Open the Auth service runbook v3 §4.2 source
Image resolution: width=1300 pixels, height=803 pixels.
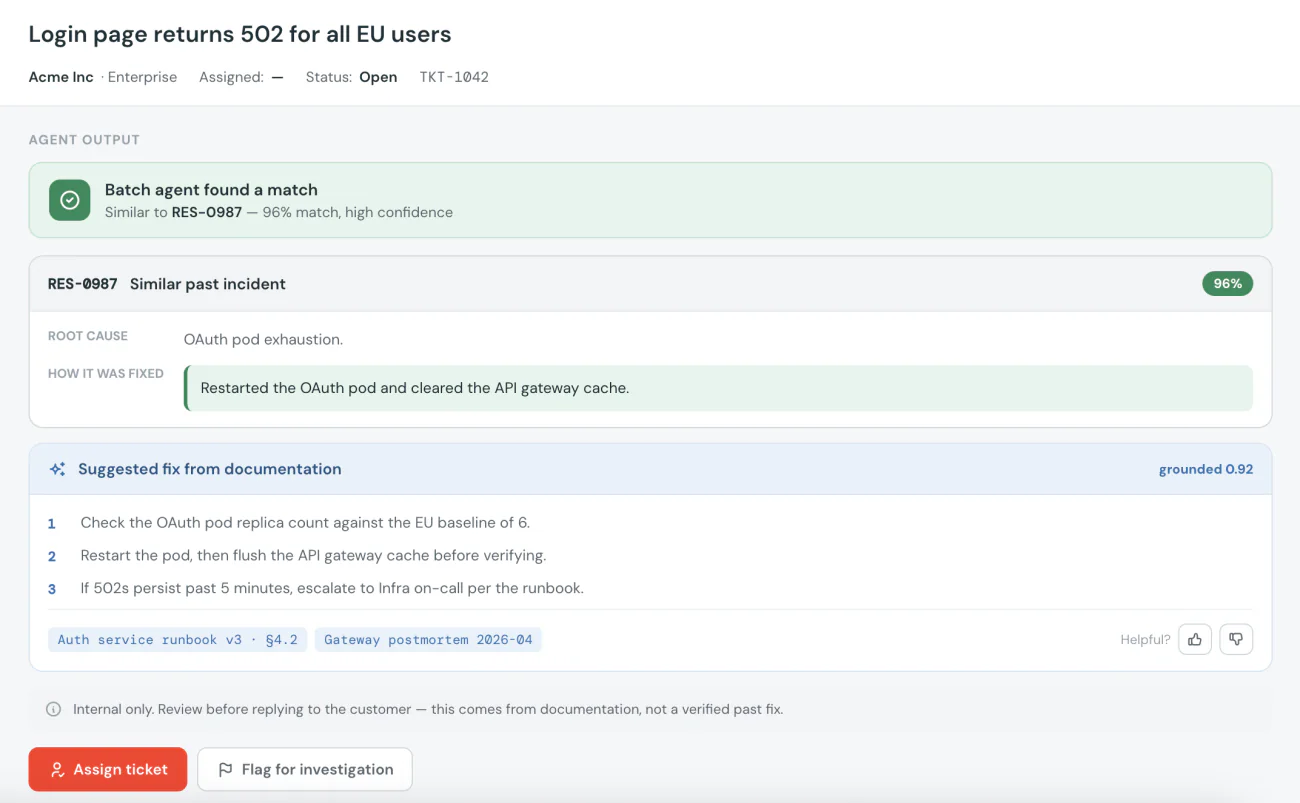178,639
